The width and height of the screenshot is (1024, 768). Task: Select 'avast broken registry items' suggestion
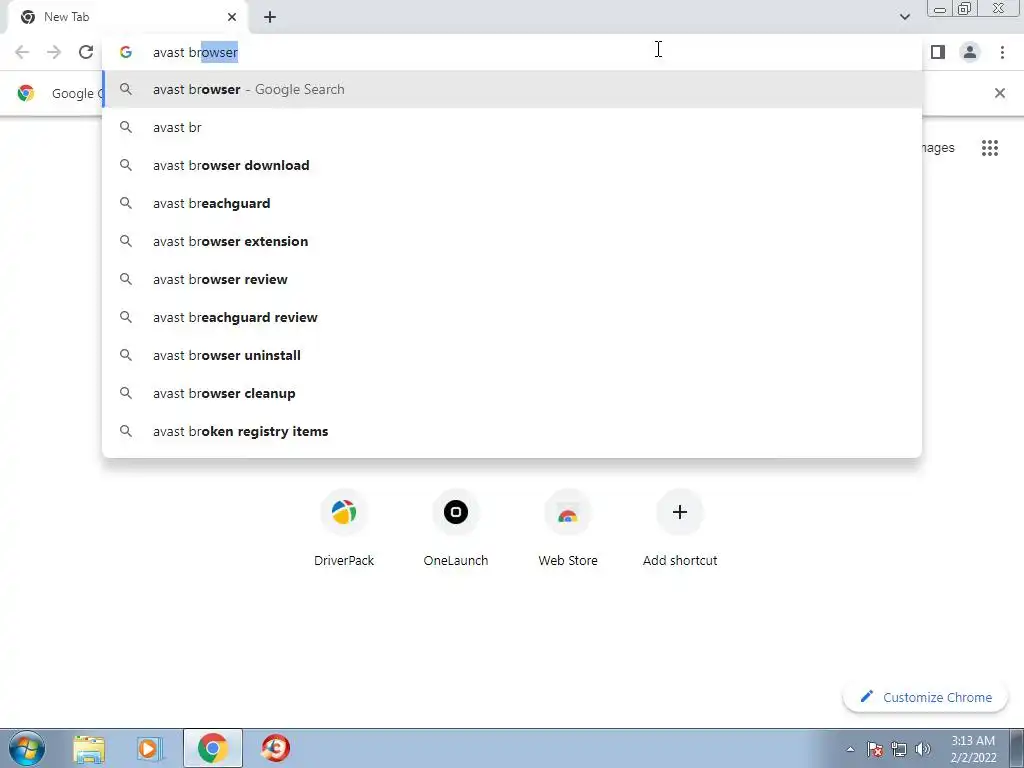click(512, 431)
